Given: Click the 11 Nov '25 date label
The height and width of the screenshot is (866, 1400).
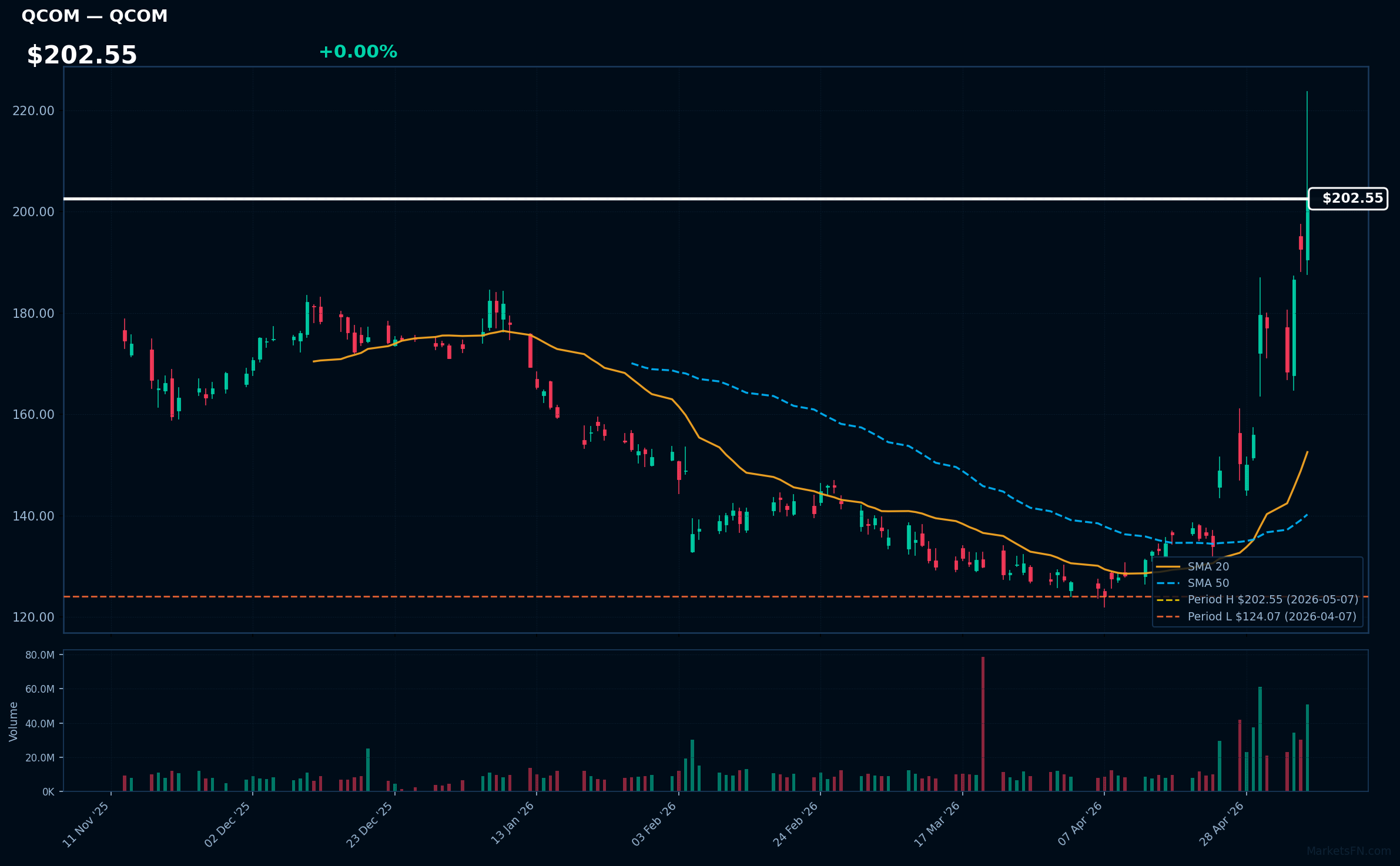Looking at the screenshot, I should pos(86,824).
